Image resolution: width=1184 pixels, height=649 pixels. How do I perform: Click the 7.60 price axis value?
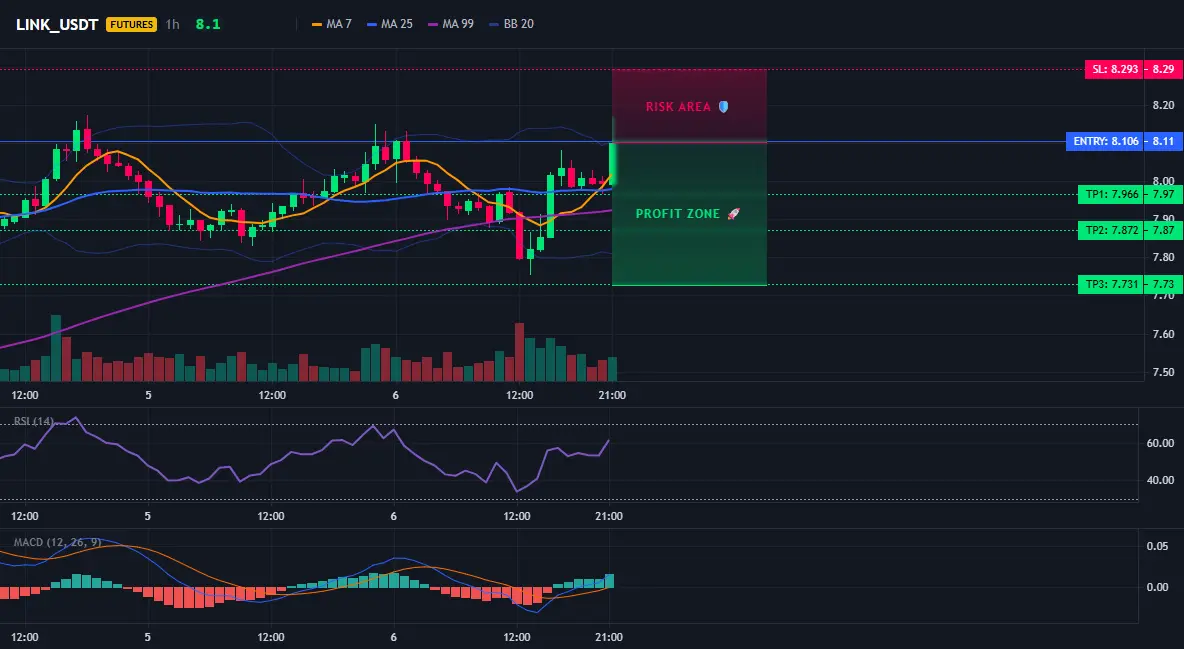(x=1164, y=334)
